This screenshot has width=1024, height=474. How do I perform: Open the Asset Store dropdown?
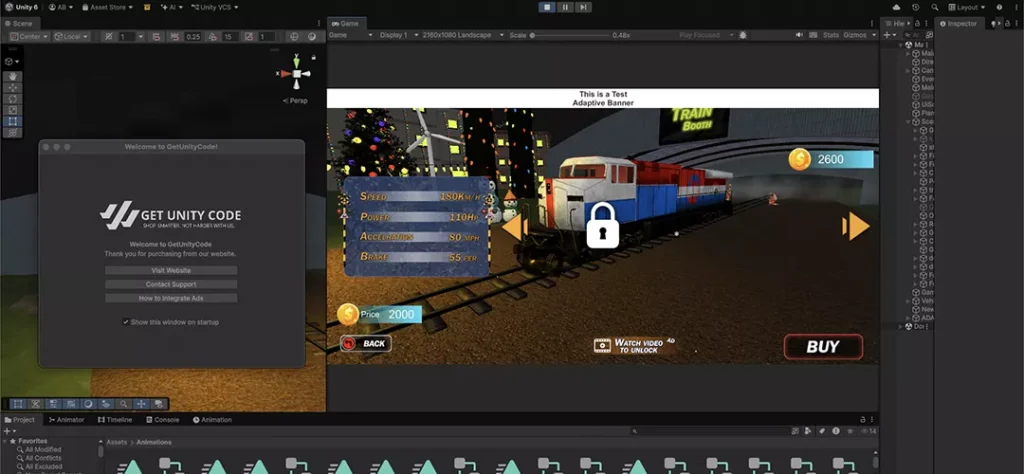(108, 7)
